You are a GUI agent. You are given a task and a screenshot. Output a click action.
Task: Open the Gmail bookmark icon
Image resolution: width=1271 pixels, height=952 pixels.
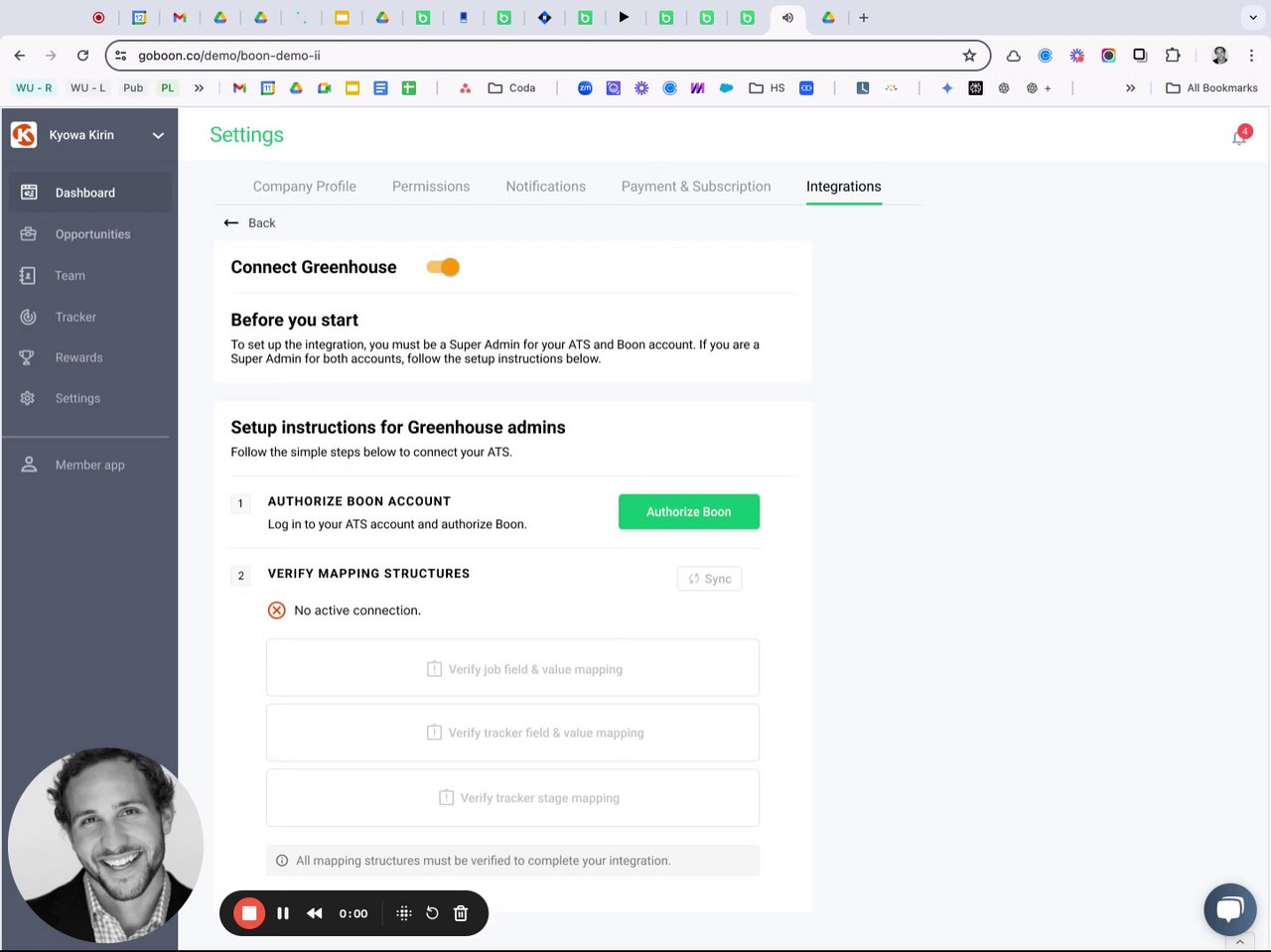239,87
